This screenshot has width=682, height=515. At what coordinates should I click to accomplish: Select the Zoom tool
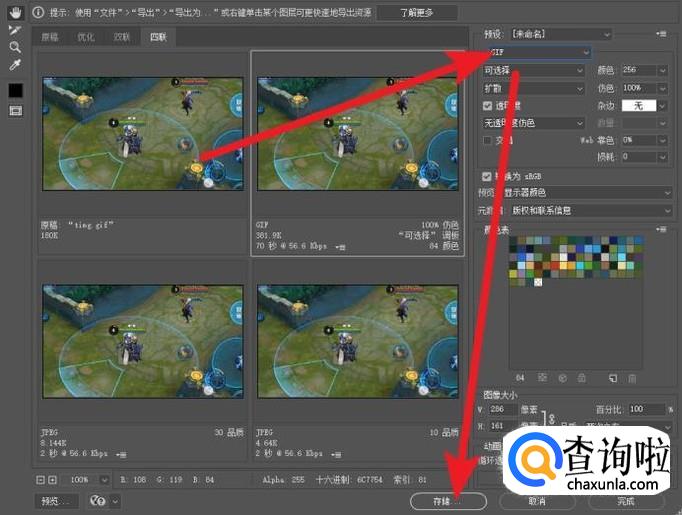pos(15,47)
